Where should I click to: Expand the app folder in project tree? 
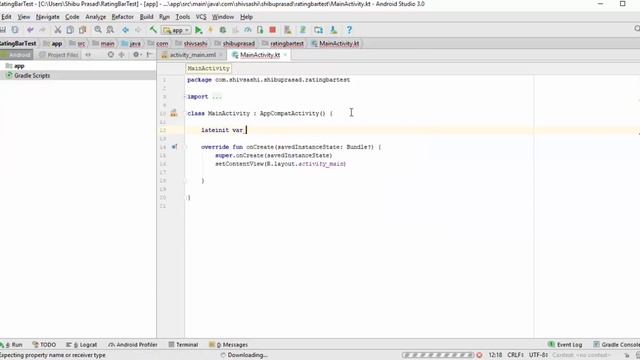click(x=15, y=66)
